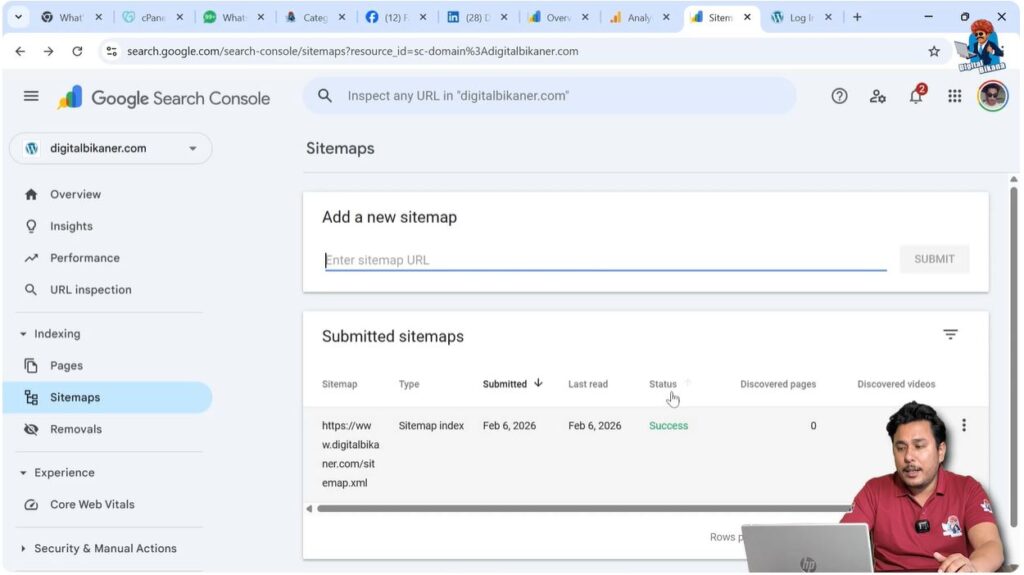Collapse the Experience section
The width and height of the screenshot is (1024, 575).
pyautogui.click(x=24, y=473)
